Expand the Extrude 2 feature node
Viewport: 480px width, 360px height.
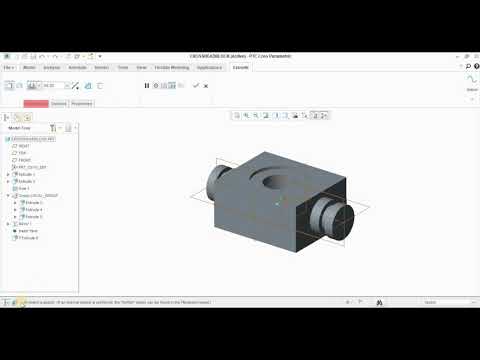(x=8, y=181)
